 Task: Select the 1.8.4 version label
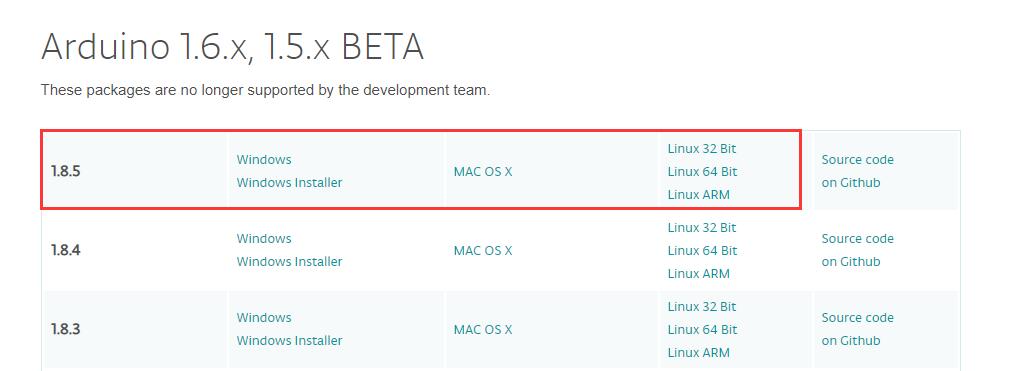[65, 251]
